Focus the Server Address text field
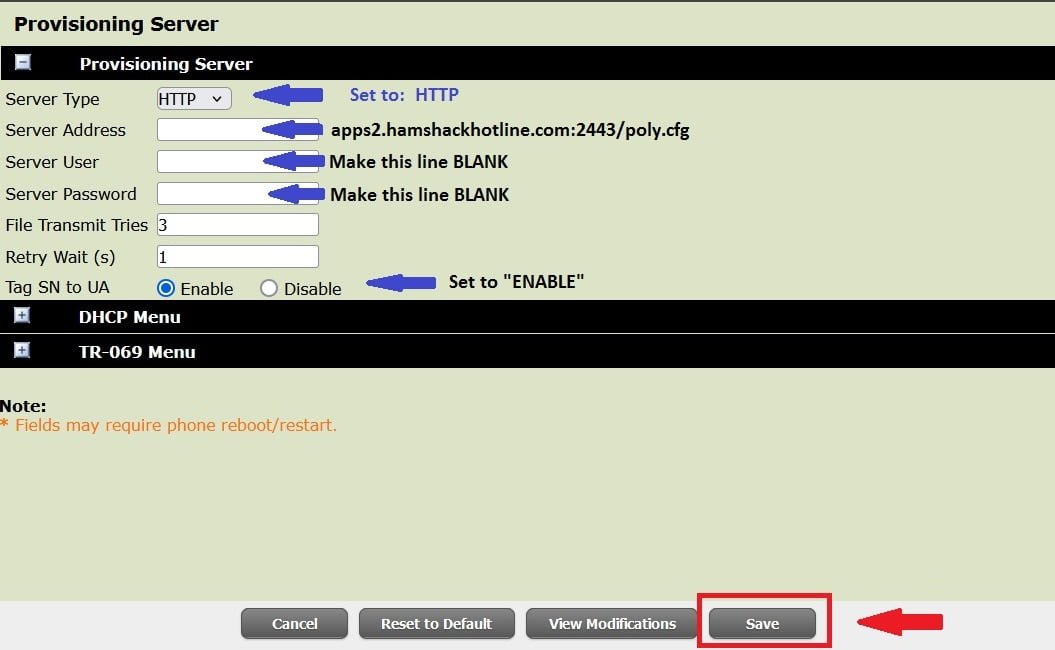1055x650 pixels. pyautogui.click(x=208, y=130)
